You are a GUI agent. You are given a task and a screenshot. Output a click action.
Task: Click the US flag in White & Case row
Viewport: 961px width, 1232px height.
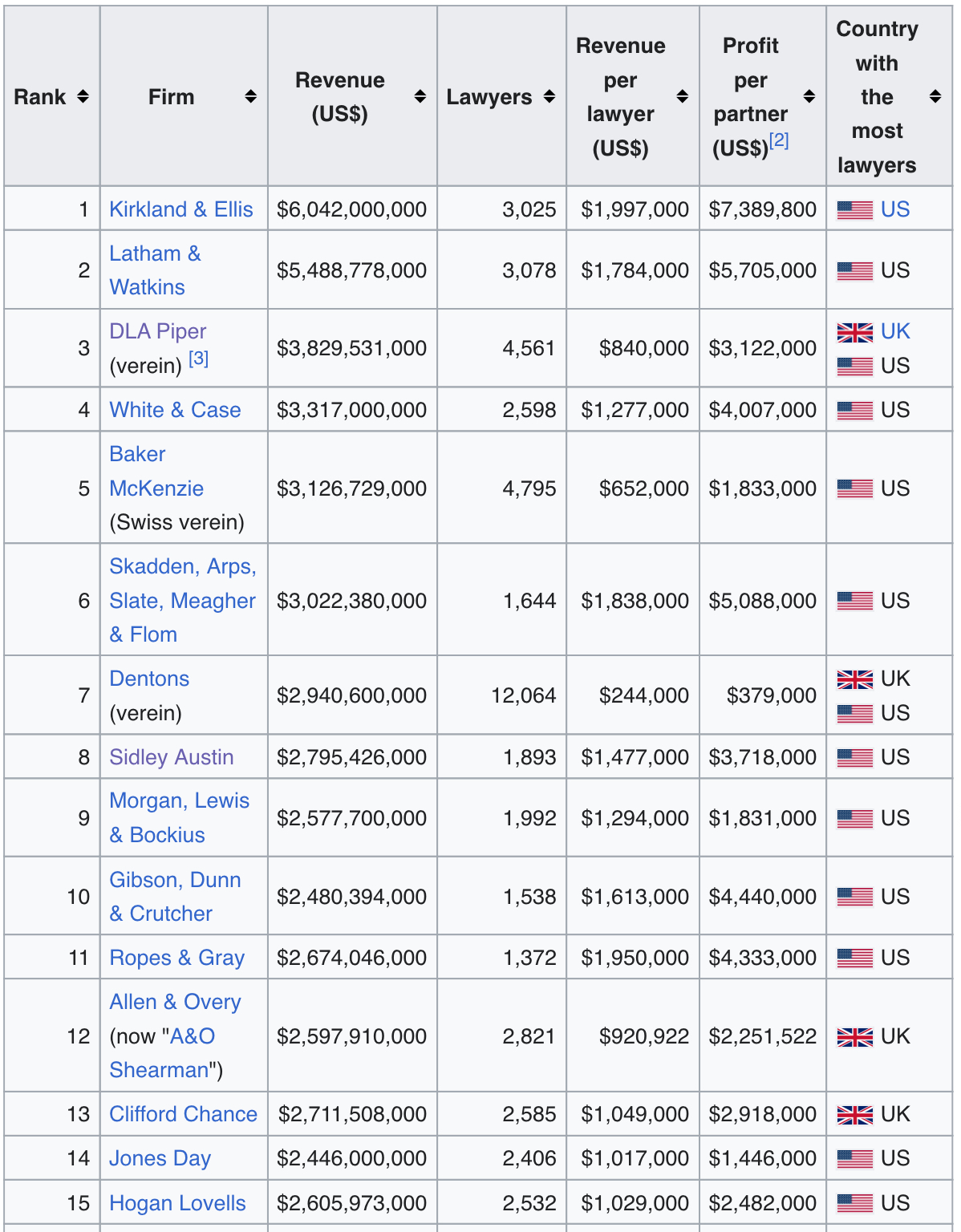click(x=854, y=411)
